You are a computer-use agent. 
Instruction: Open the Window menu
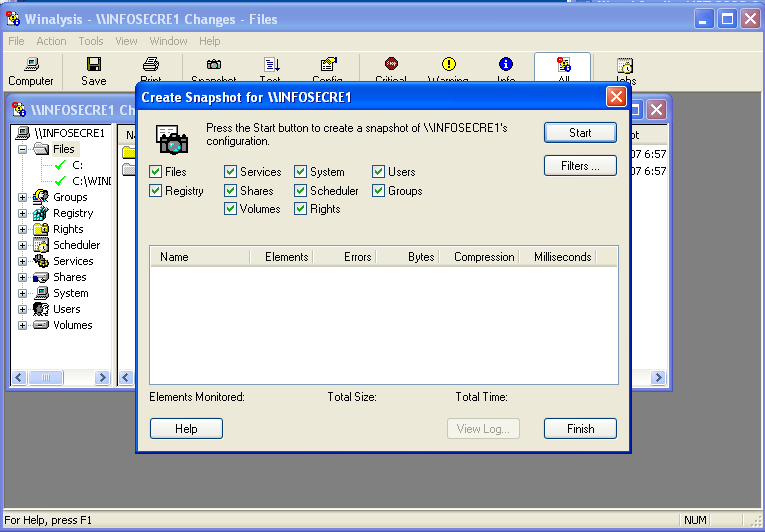click(x=168, y=41)
